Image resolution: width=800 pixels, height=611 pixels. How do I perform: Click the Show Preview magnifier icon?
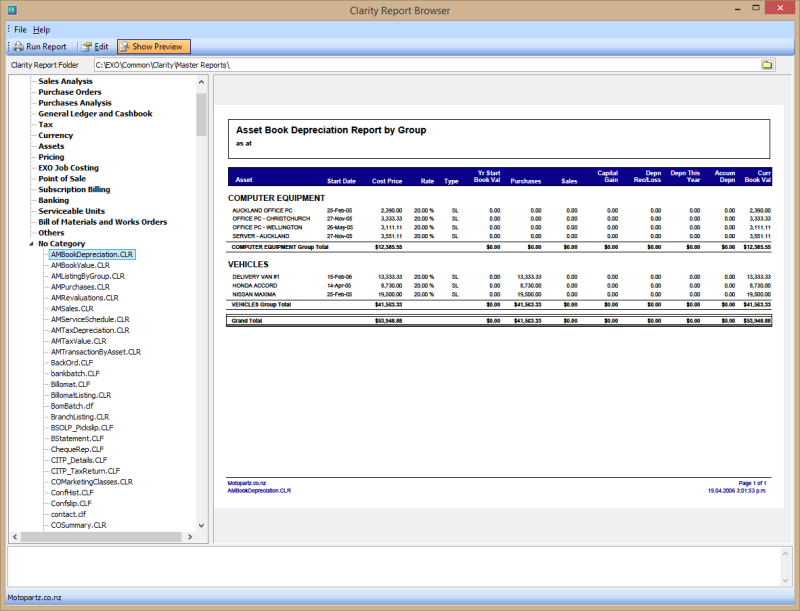coord(123,46)
